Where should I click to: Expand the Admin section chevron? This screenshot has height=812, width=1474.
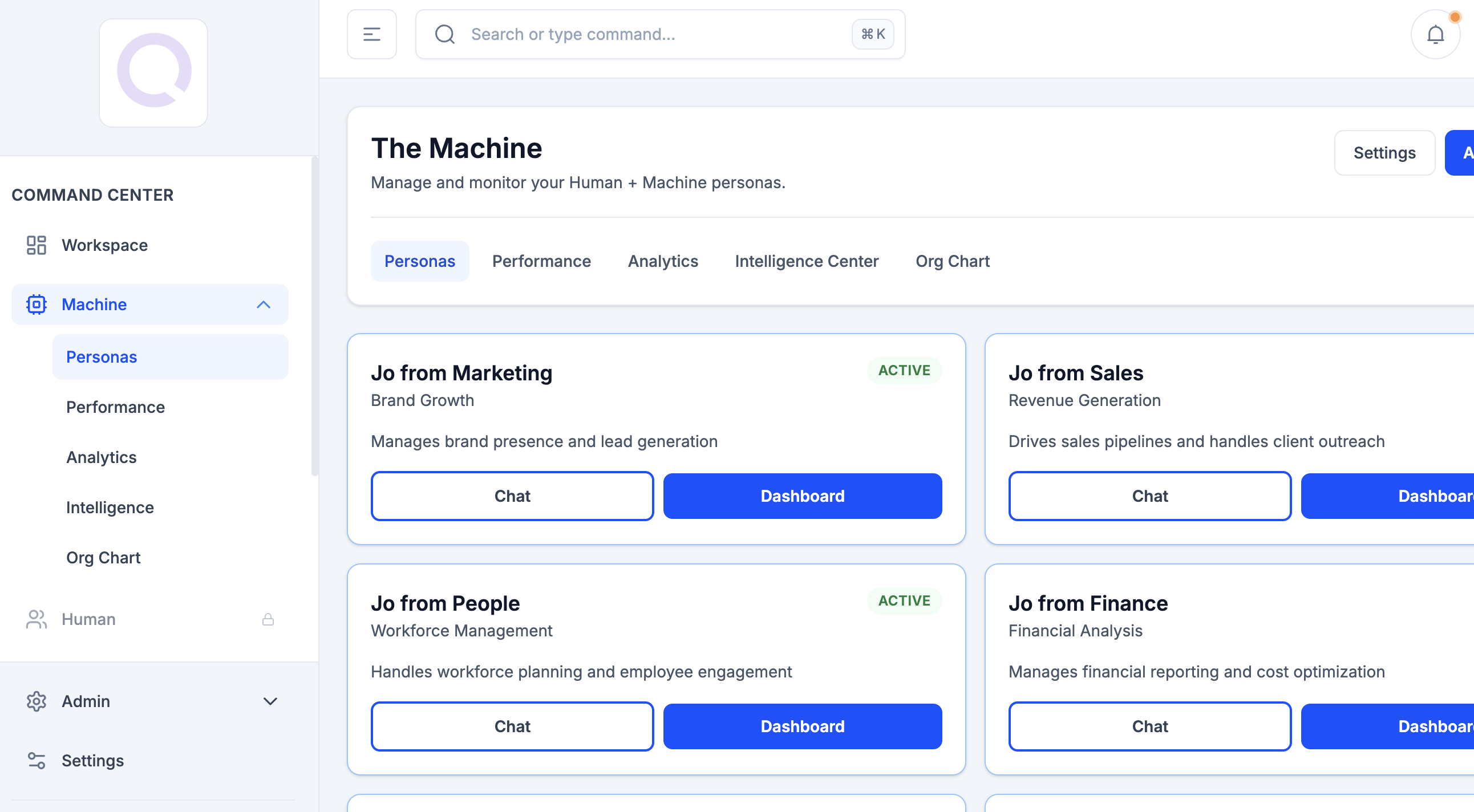pos(270,701)
